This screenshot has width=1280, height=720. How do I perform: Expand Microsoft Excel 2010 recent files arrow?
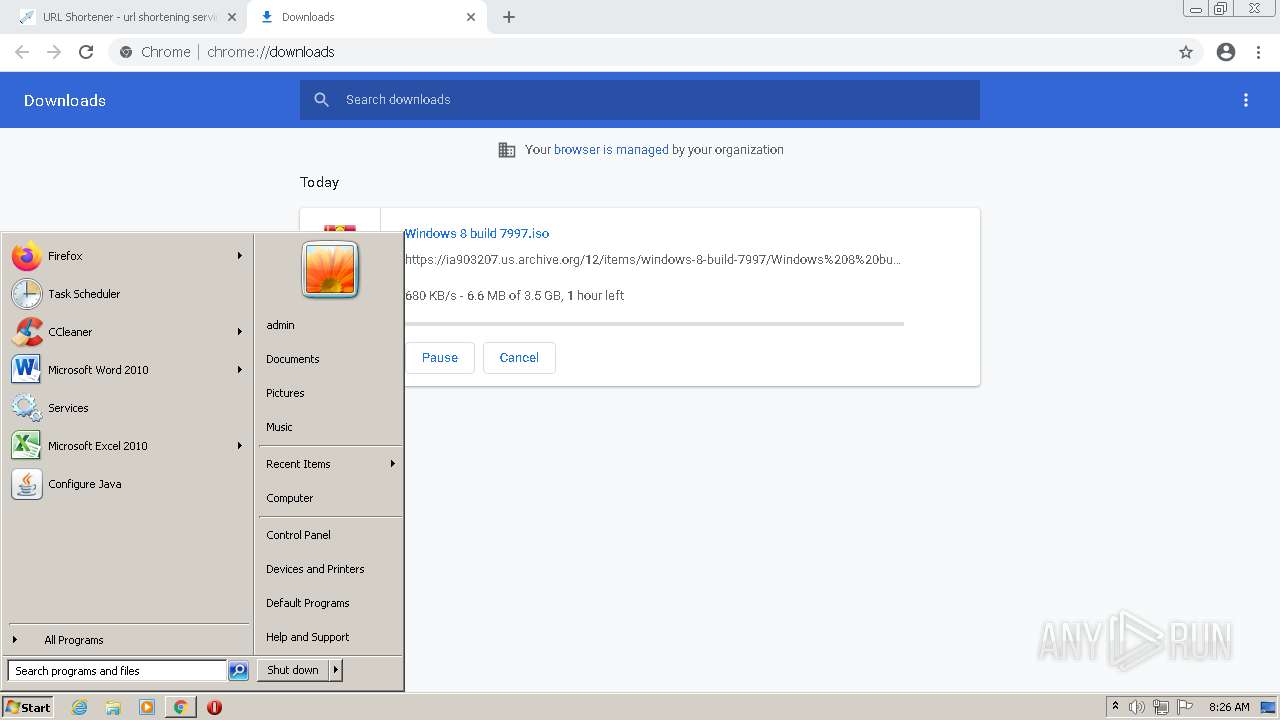(x=240, y=446)
